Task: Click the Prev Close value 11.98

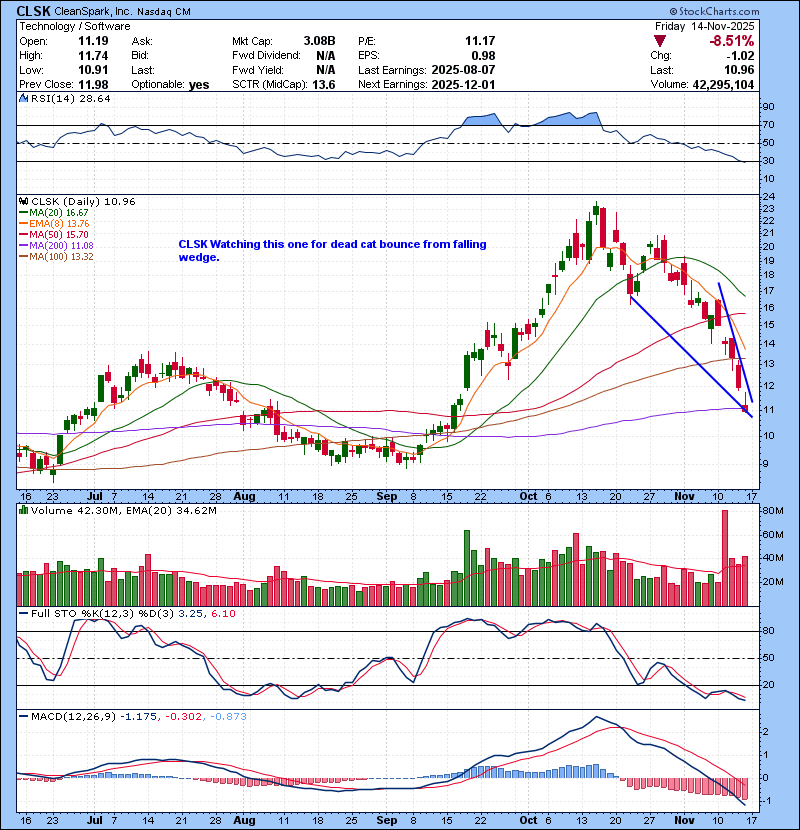Action: pos(93,84)
